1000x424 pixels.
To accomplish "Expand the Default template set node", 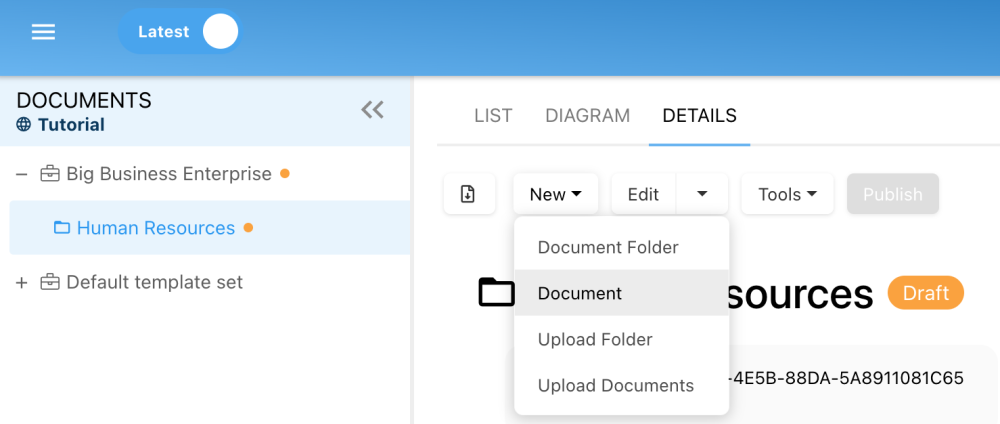I will click(21, 283).
